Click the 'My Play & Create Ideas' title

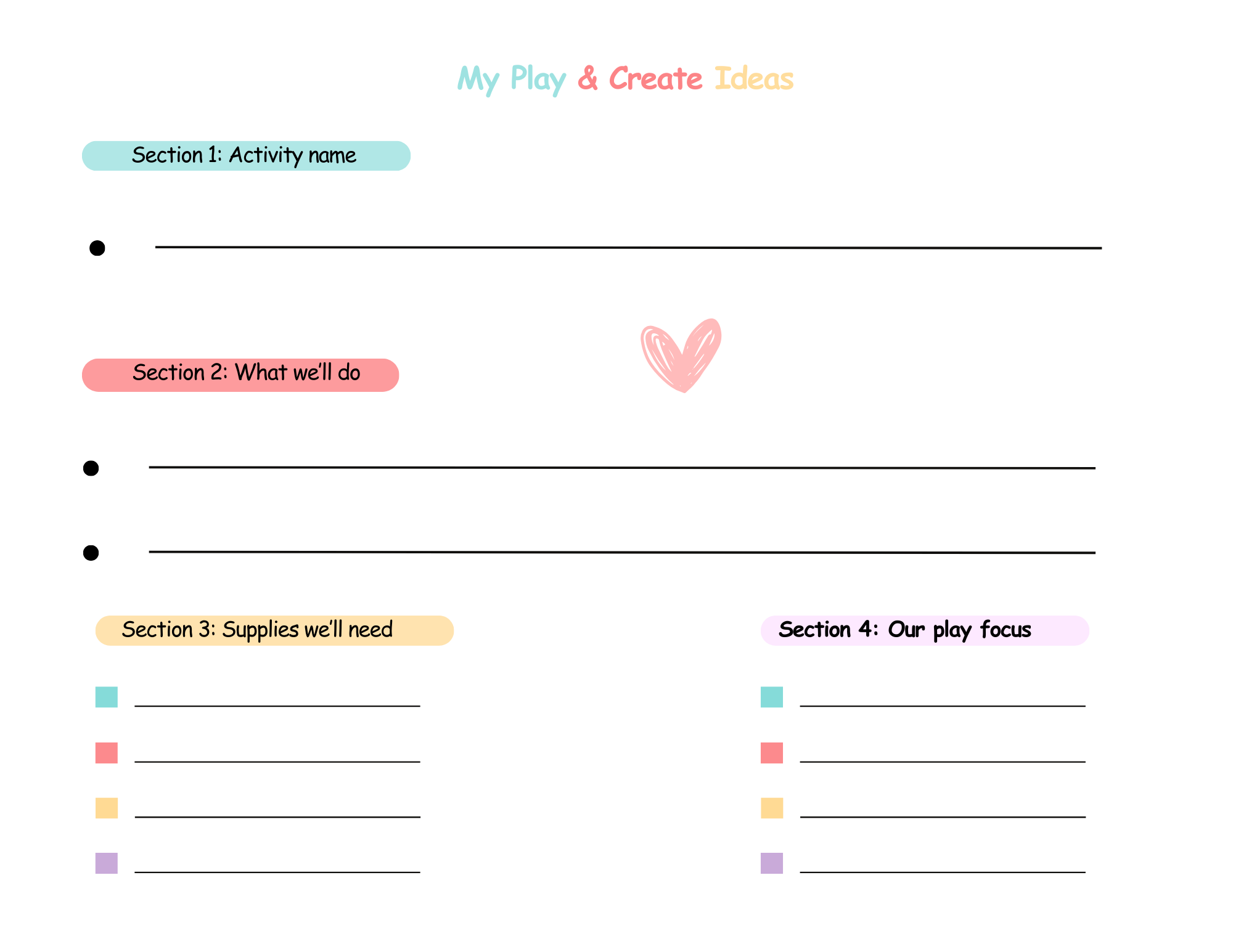click(625, 79)
